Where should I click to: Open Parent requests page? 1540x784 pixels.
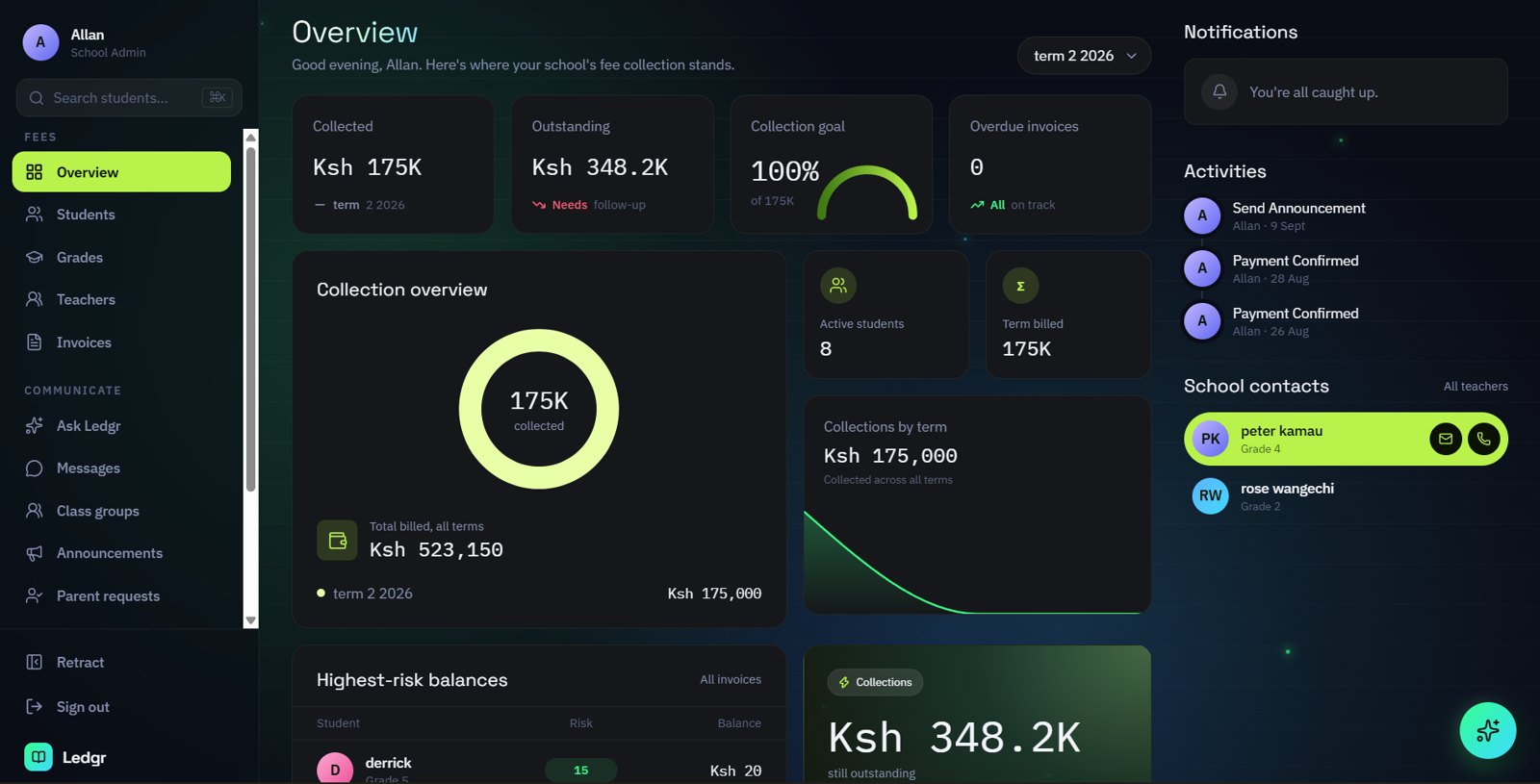(121, 595)
